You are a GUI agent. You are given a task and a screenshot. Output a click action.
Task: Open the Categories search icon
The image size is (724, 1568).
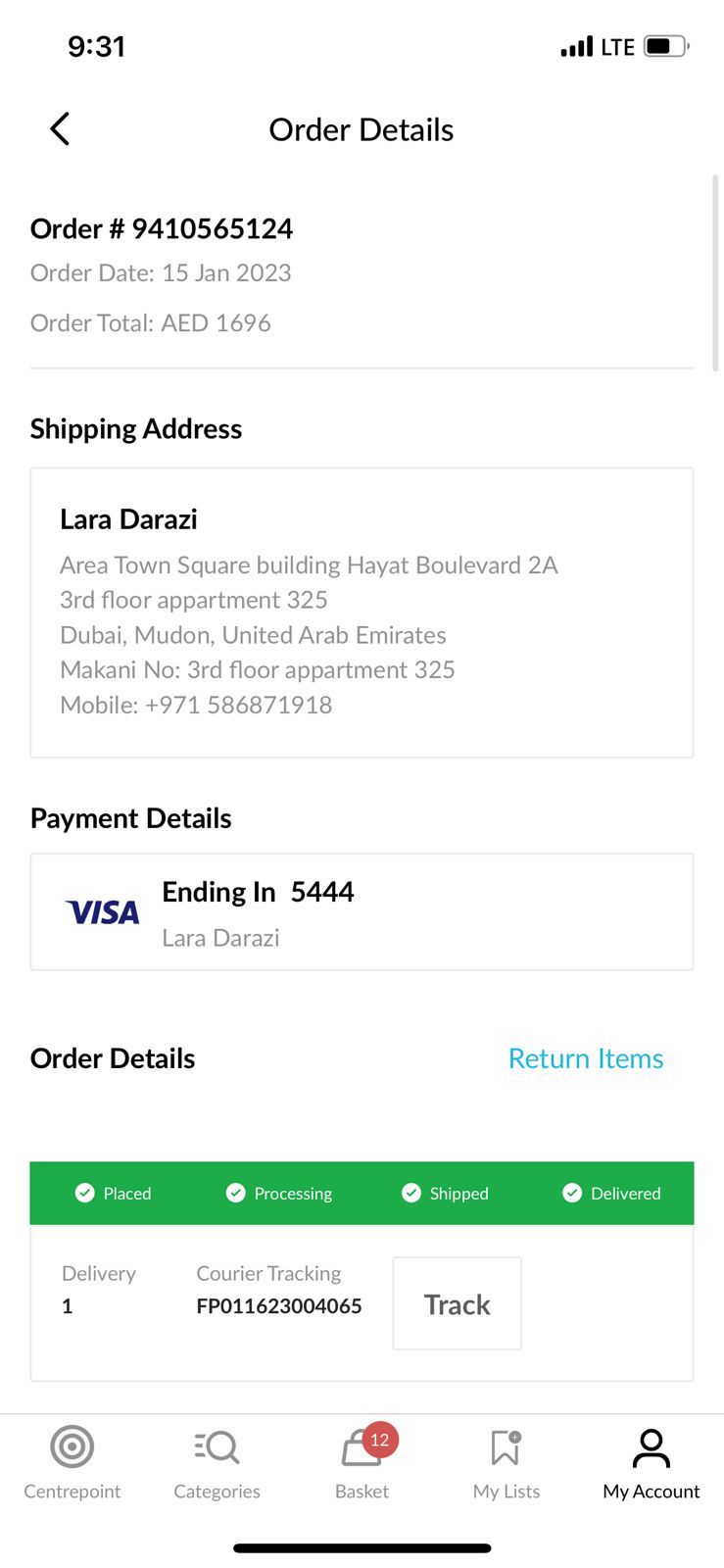217,1446
